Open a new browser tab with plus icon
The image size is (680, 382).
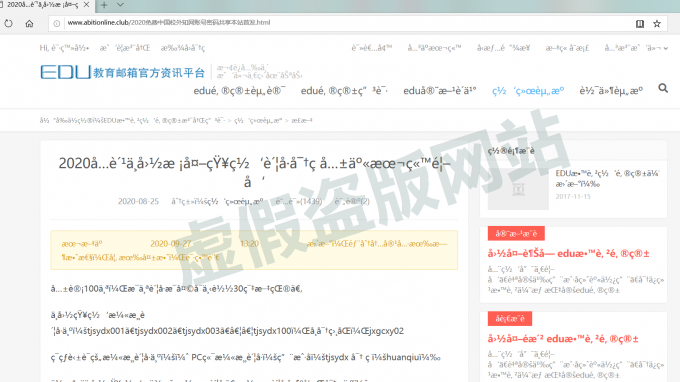pyautogui.click(x=104, y=5)
